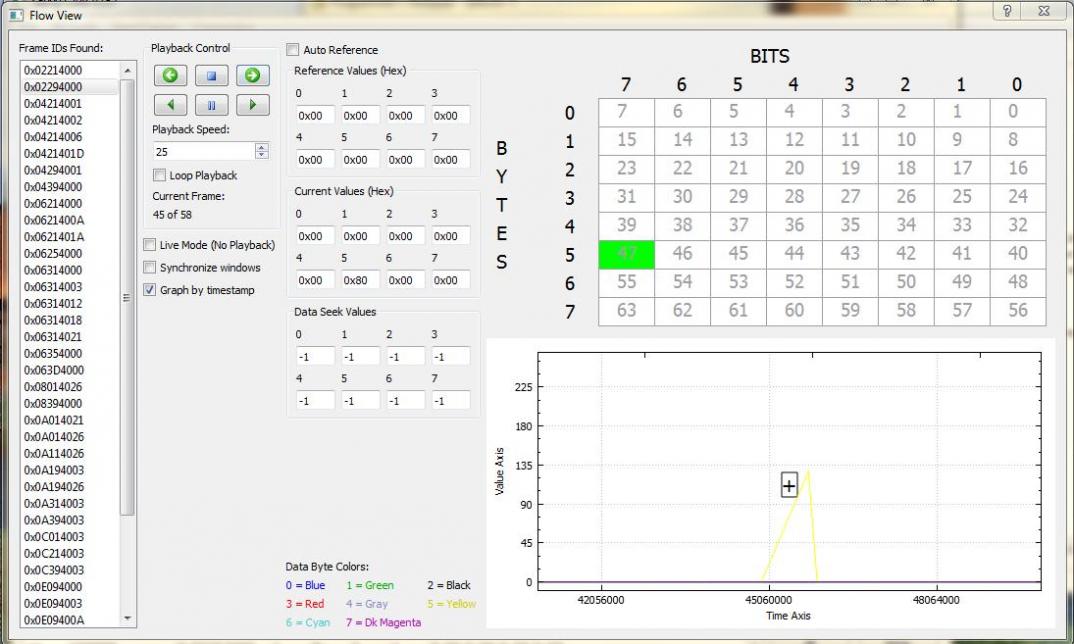The width and height of the screenshot is (1074, 644).
Task: Toggle the Loop Playback checkbox
Action: point(159,175)
